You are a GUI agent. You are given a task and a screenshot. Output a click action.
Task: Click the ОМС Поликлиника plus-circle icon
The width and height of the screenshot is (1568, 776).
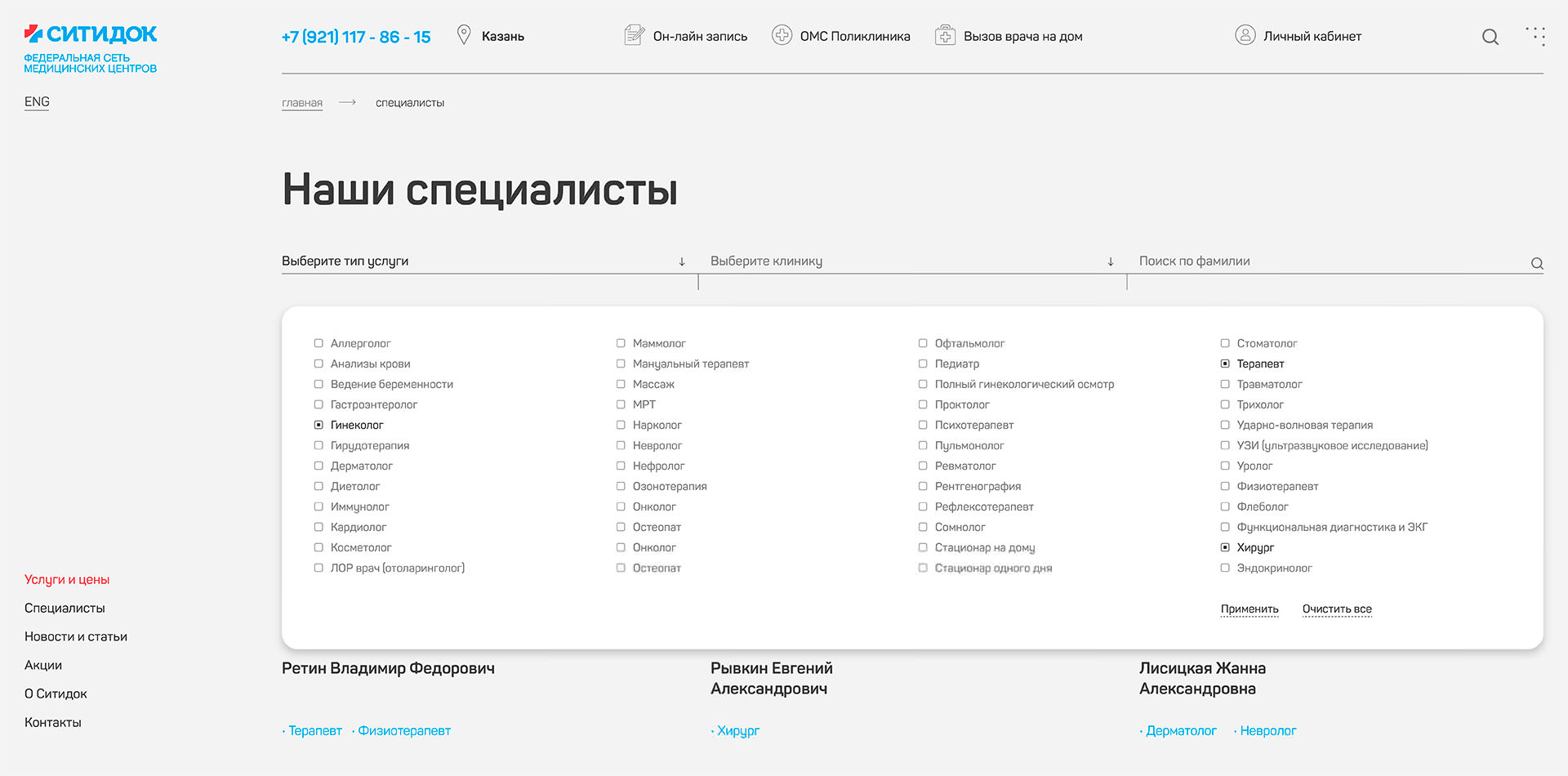782,35
